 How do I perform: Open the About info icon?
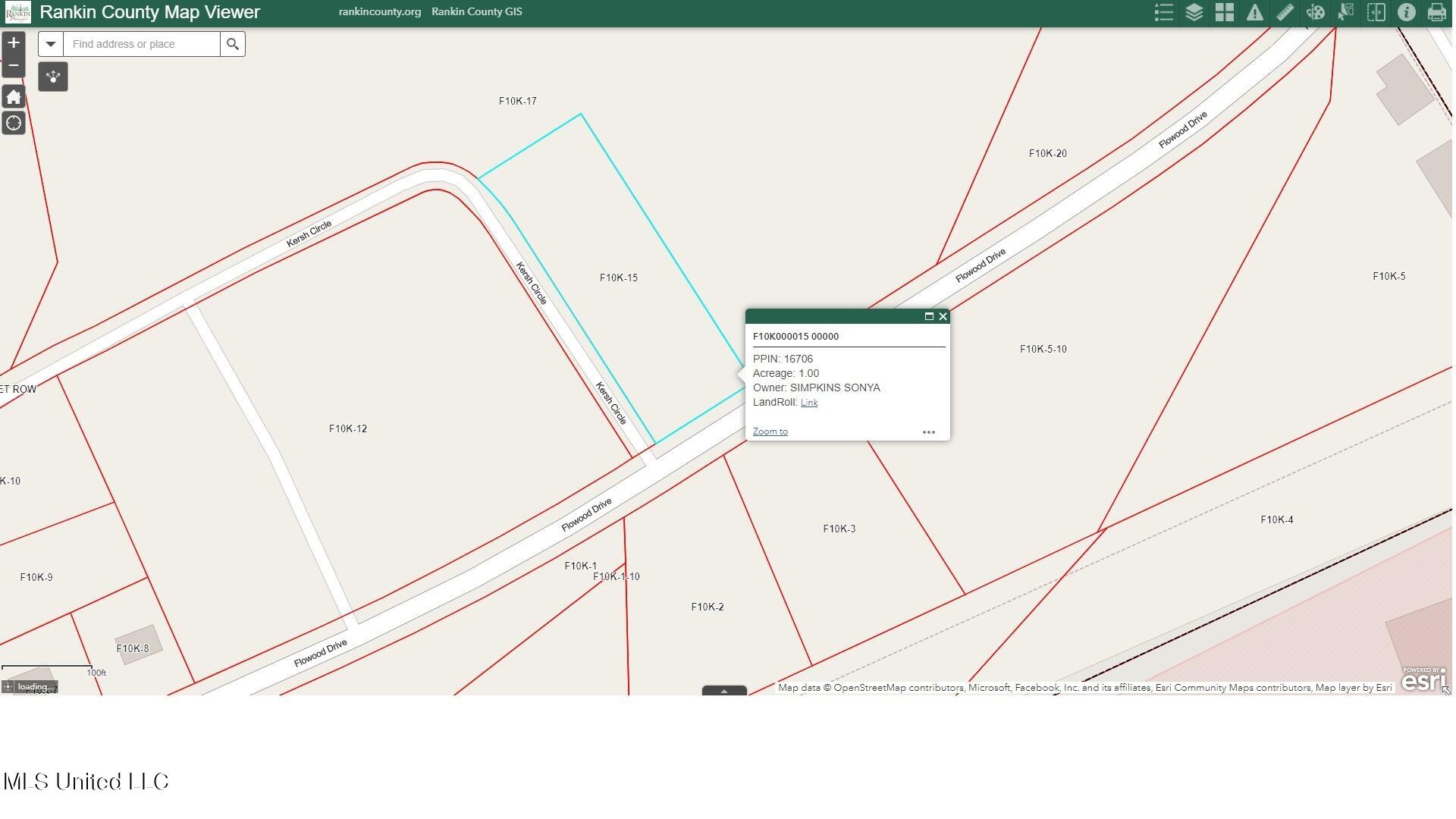tap(1406, 13)
